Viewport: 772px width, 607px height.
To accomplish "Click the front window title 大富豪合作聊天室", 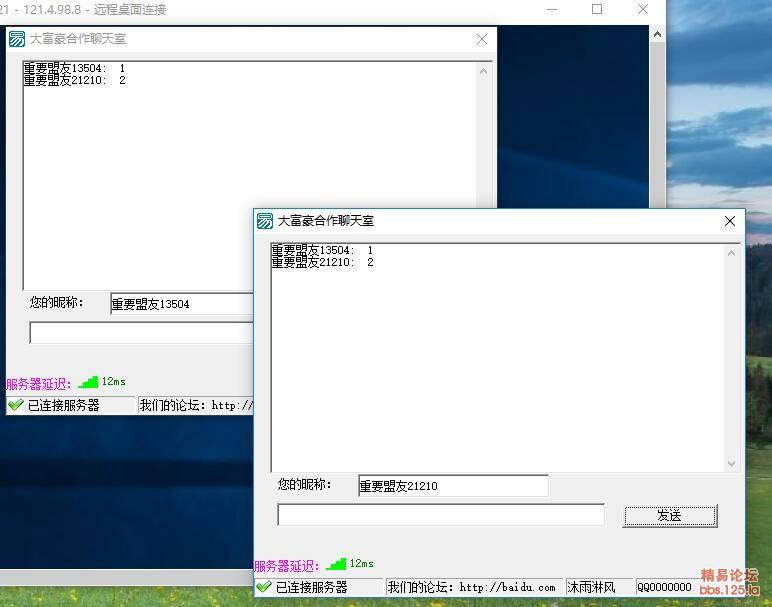I will click(x=325, y=221).
